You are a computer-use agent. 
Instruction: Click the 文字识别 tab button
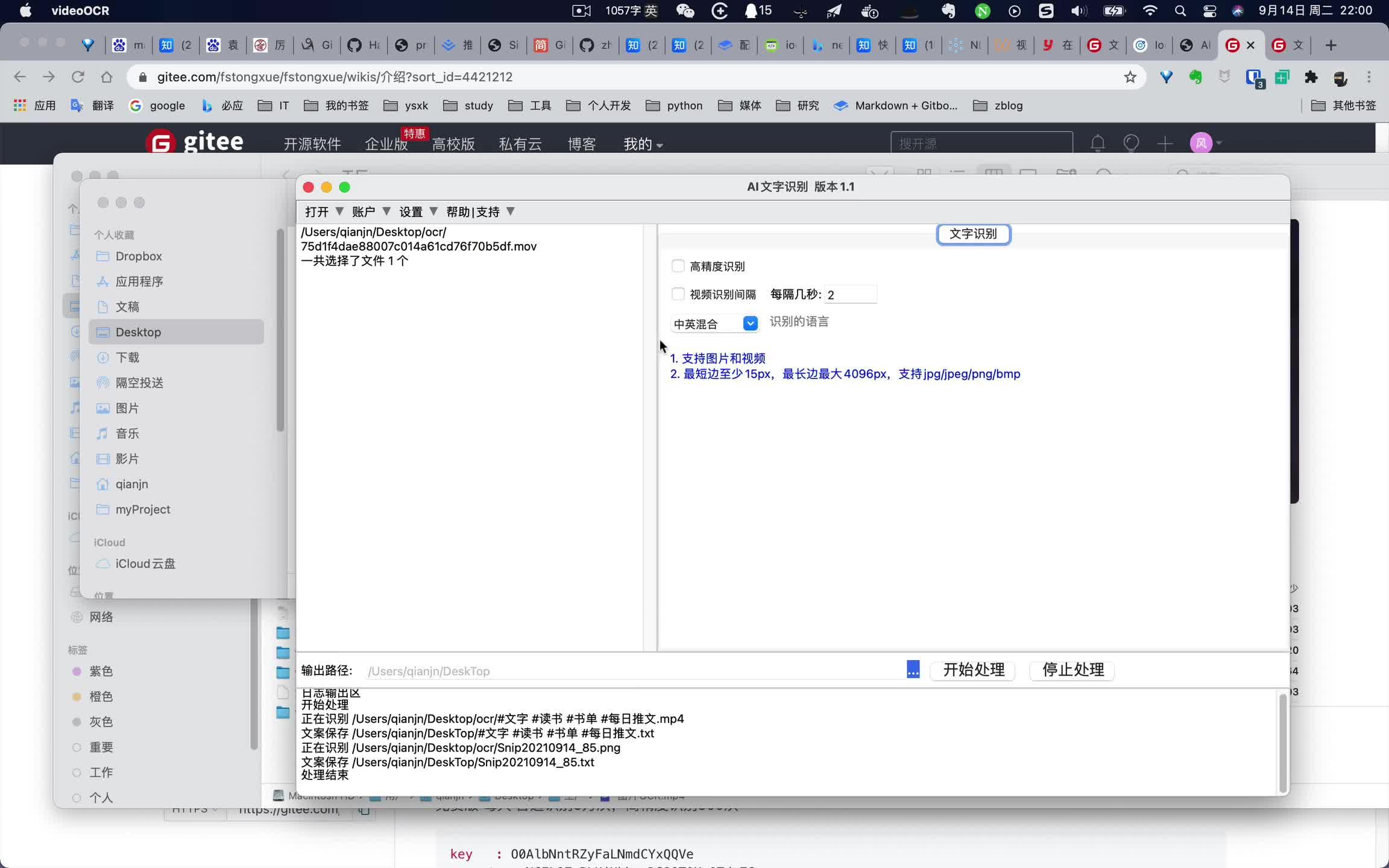(x=973, y=234)
